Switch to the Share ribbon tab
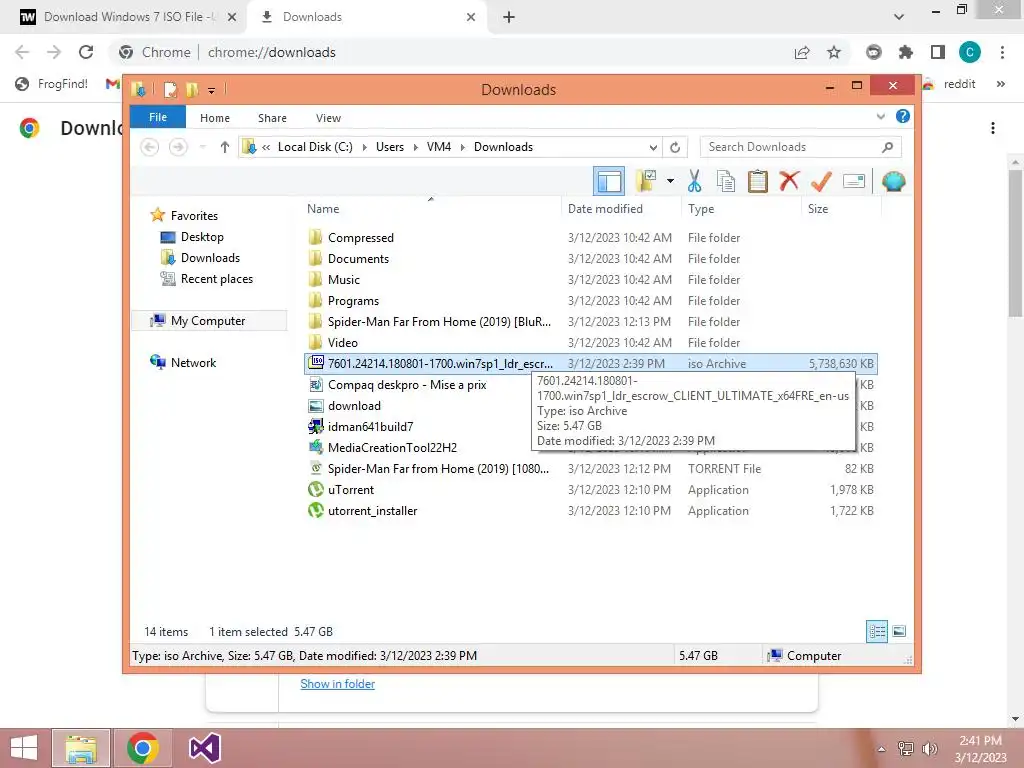1024x768 pixels. click(x=272, y=118)
